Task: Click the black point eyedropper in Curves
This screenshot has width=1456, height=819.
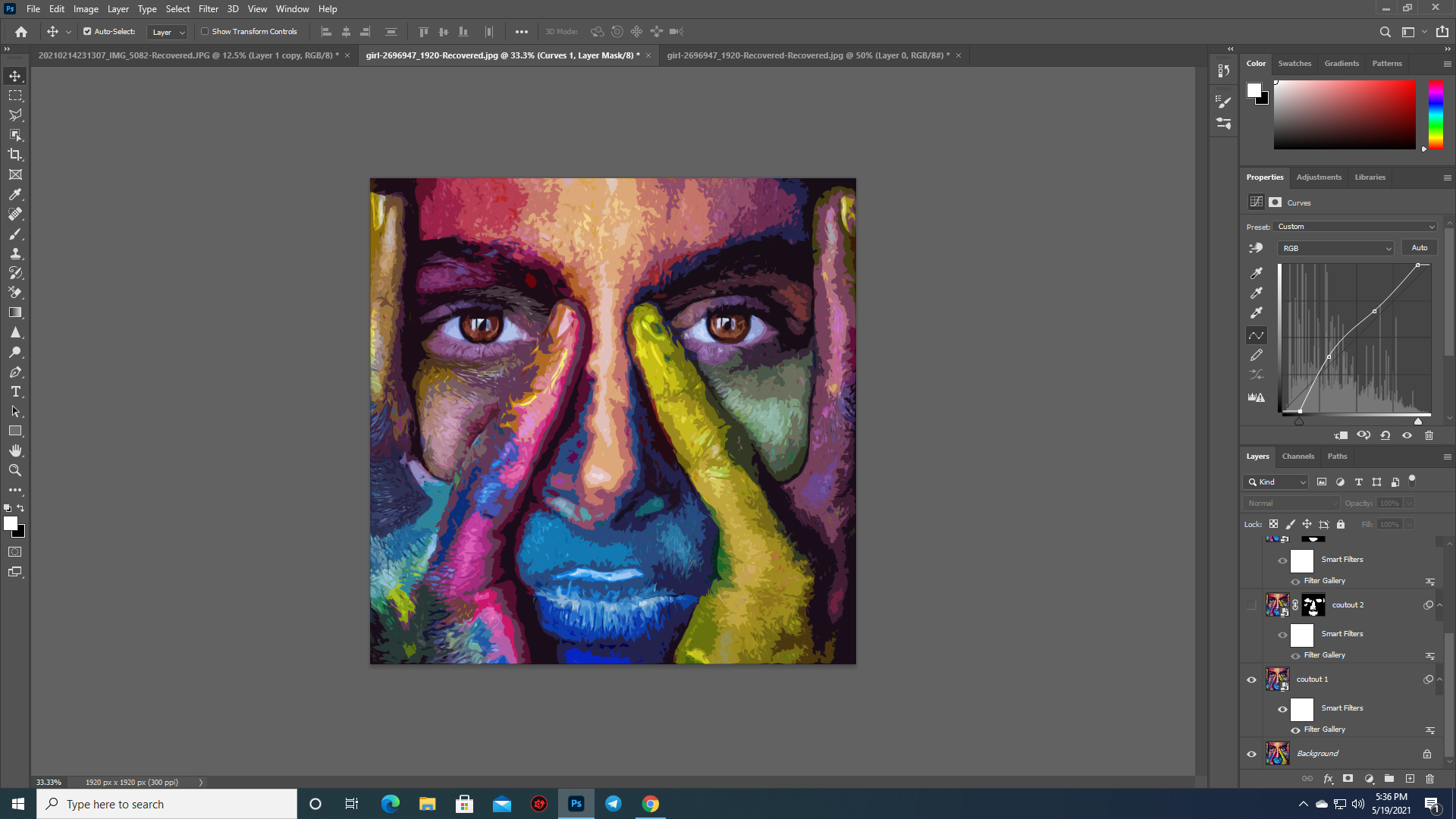Action: coord(1257,273)
